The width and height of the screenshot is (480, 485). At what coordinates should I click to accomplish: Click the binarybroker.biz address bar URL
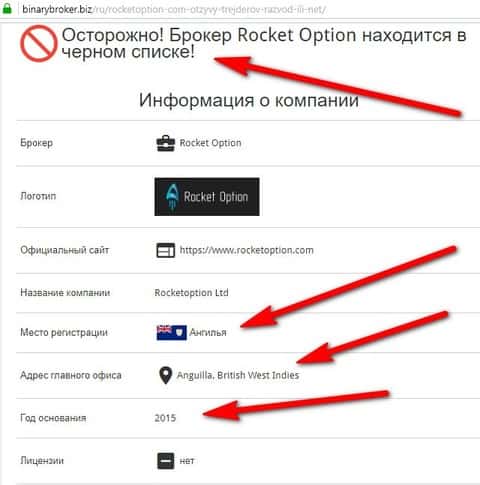point(174,9)
